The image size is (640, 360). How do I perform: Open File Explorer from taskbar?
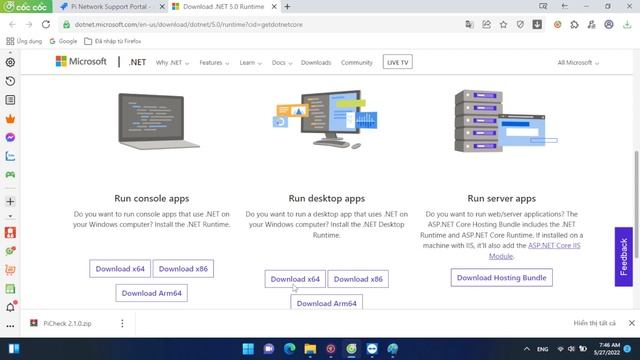(310, 349)
